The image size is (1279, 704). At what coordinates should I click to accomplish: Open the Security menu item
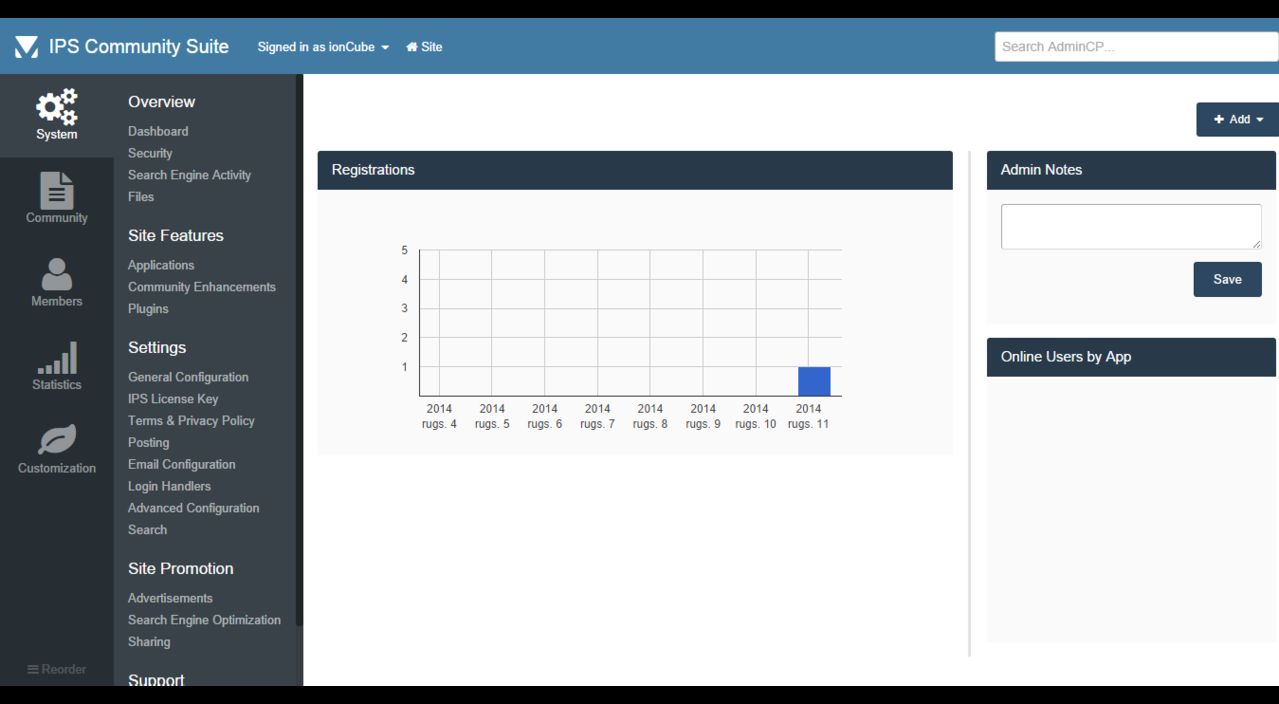tap(150, 153)
